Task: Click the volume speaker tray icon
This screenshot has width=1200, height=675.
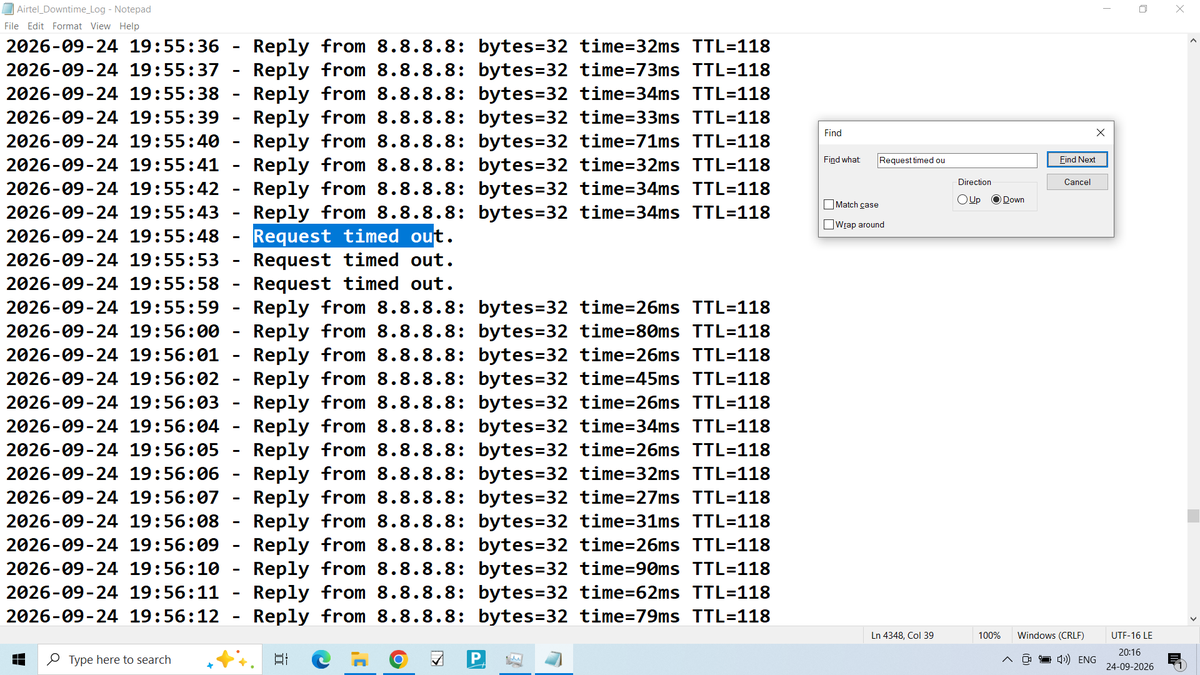Action: tap(1062, 660)
